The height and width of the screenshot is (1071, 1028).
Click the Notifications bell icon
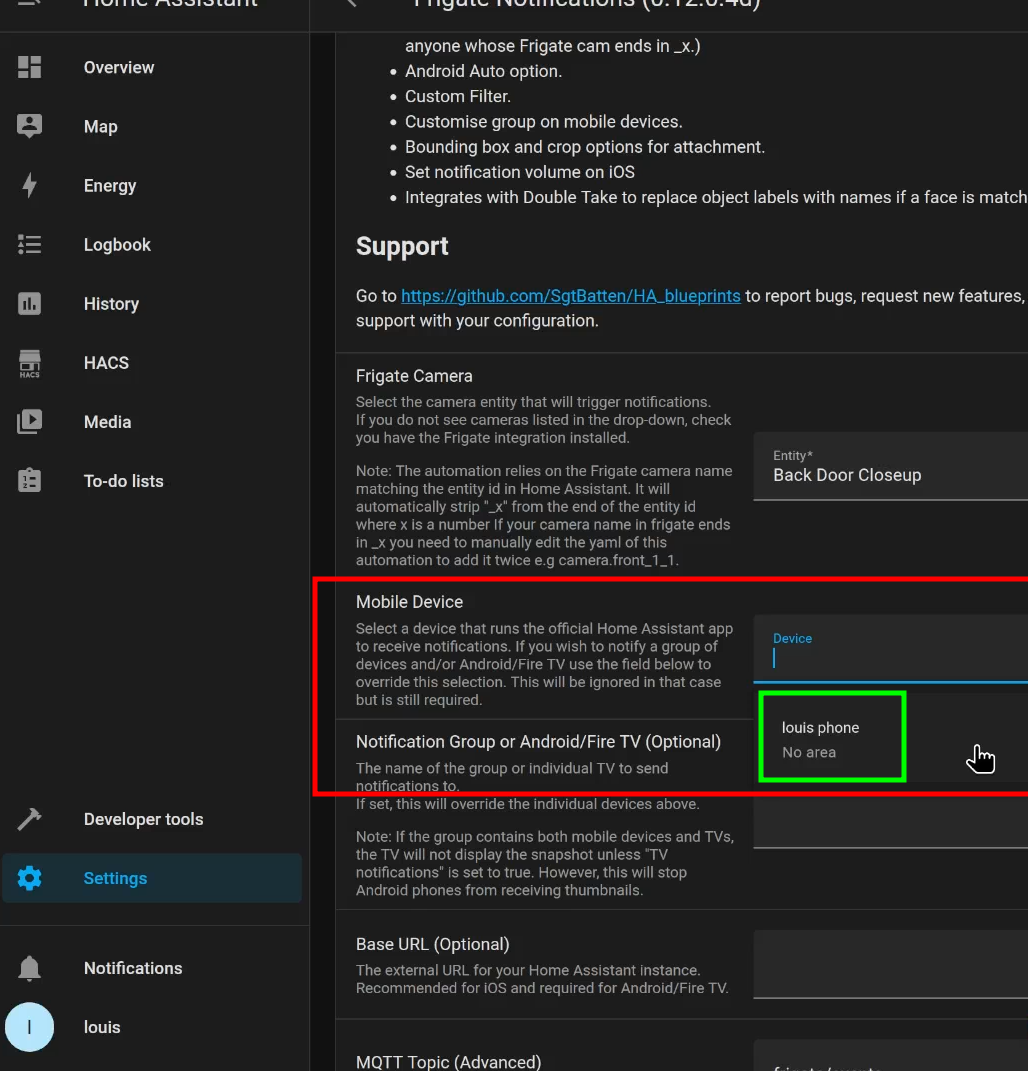coord(29,968)
